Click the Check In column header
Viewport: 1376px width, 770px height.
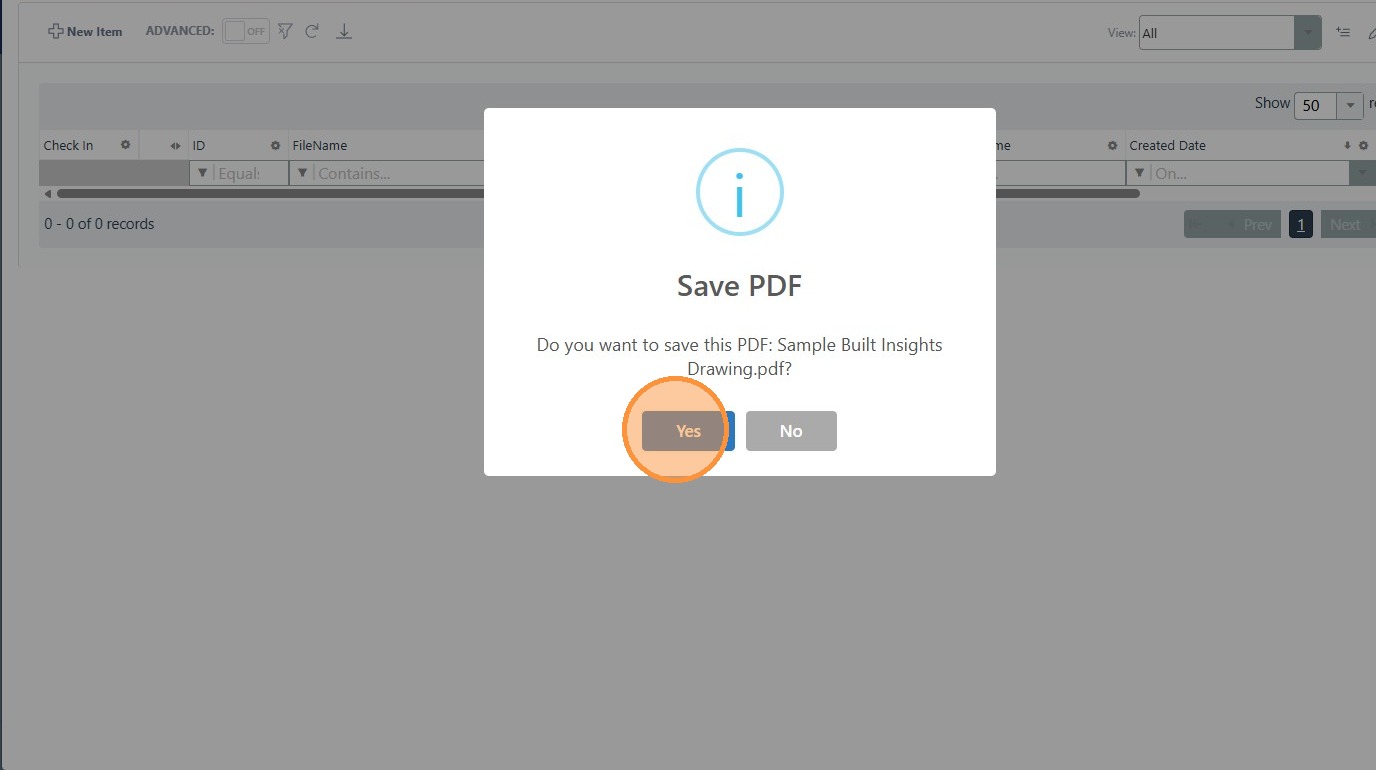coord(68,145)
